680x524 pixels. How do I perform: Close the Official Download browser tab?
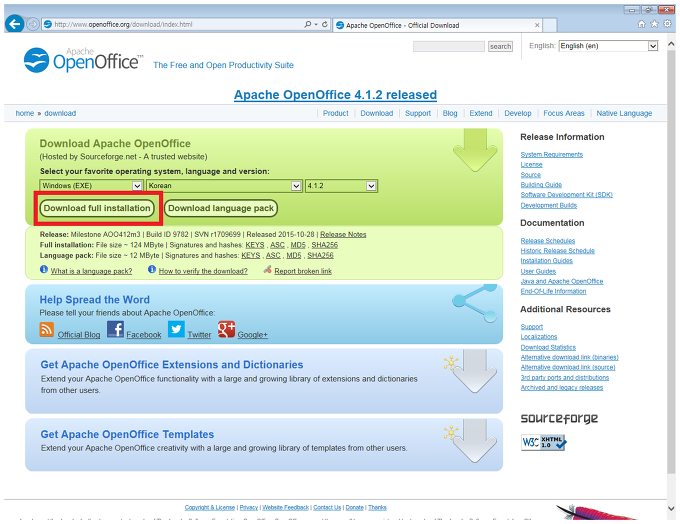537,25
